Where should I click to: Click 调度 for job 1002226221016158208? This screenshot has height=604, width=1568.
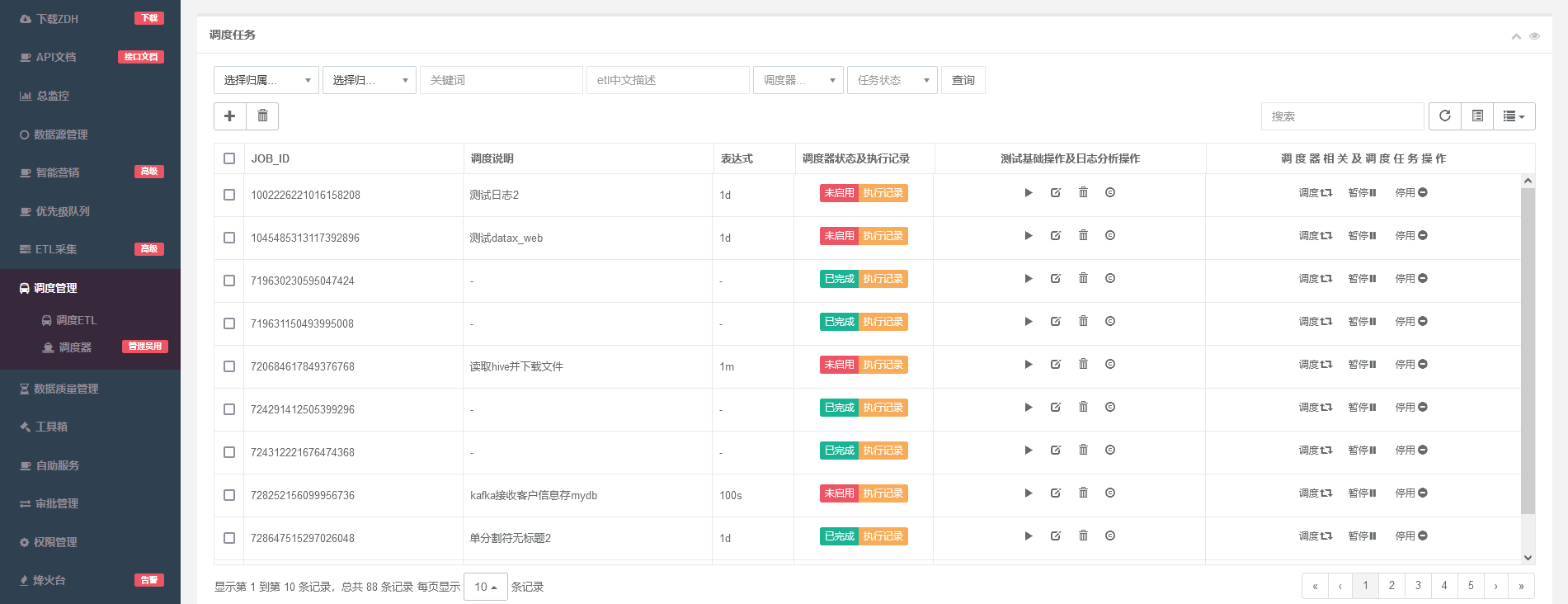point(1316,193)
